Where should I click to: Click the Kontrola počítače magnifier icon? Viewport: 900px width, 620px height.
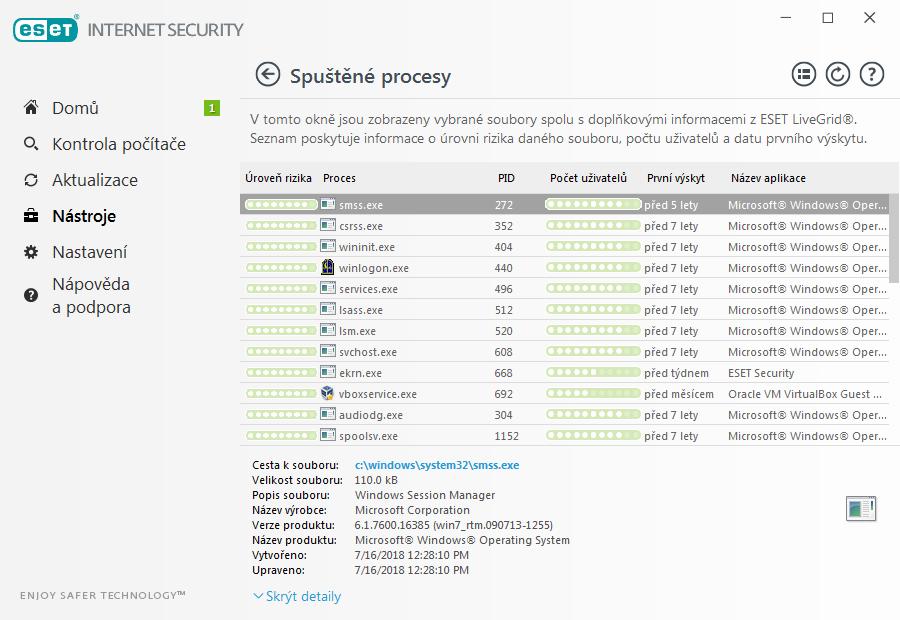[x=31, y=144]
